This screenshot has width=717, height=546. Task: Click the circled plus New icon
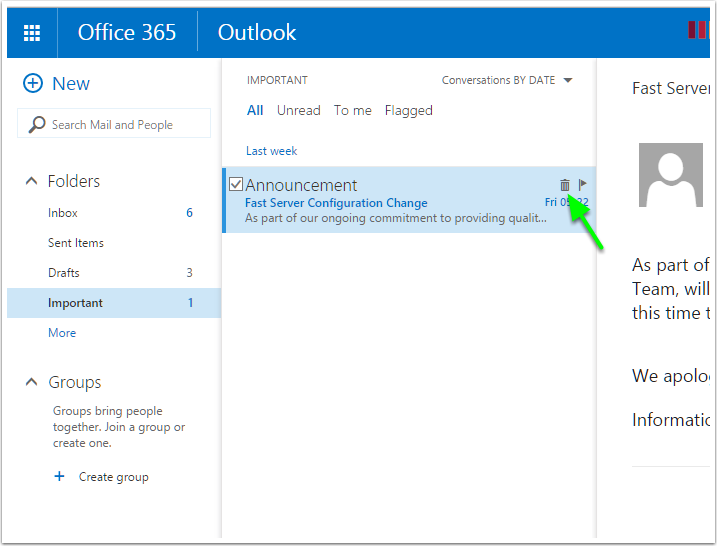32,84
